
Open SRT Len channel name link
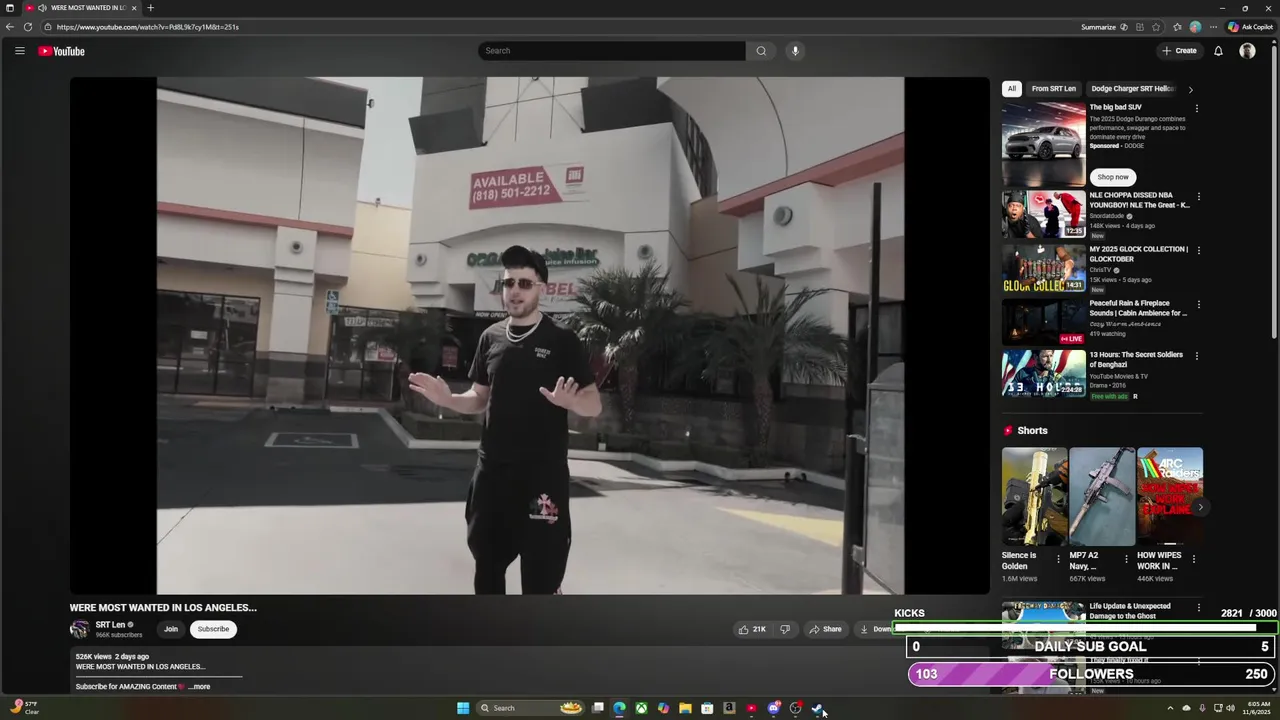tap(110, 625)
